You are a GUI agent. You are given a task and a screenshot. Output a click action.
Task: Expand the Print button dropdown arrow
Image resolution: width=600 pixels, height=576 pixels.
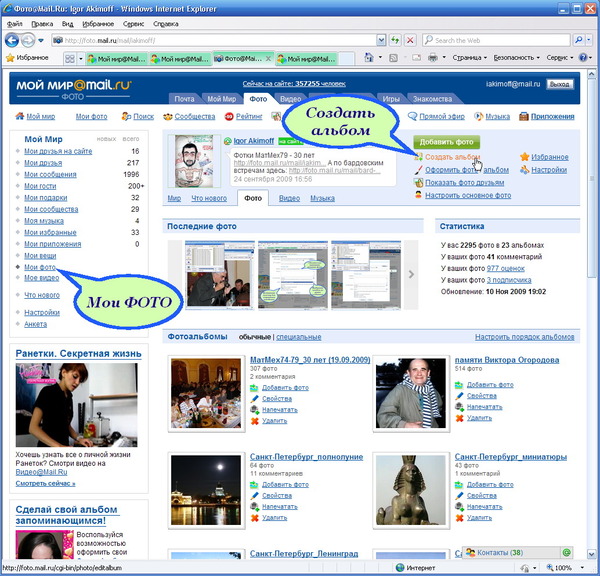pos(444,58)
